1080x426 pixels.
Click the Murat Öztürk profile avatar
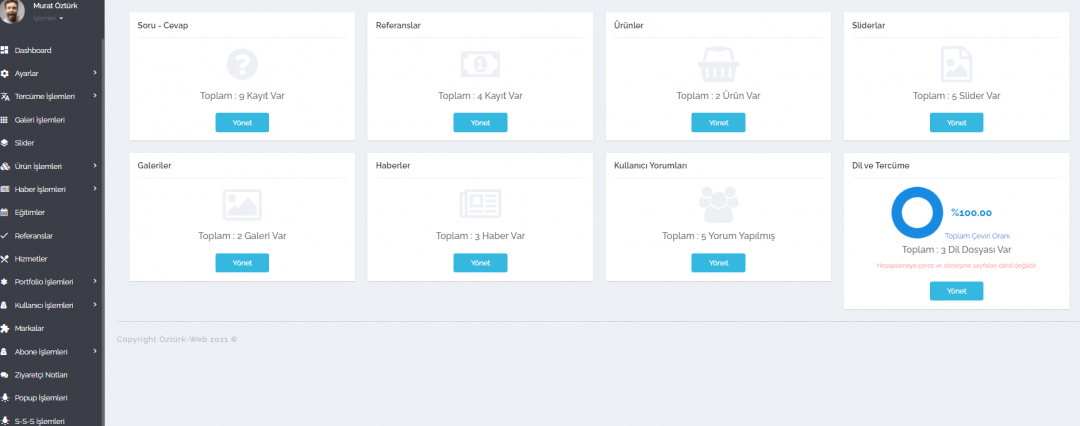click(12, 11)
